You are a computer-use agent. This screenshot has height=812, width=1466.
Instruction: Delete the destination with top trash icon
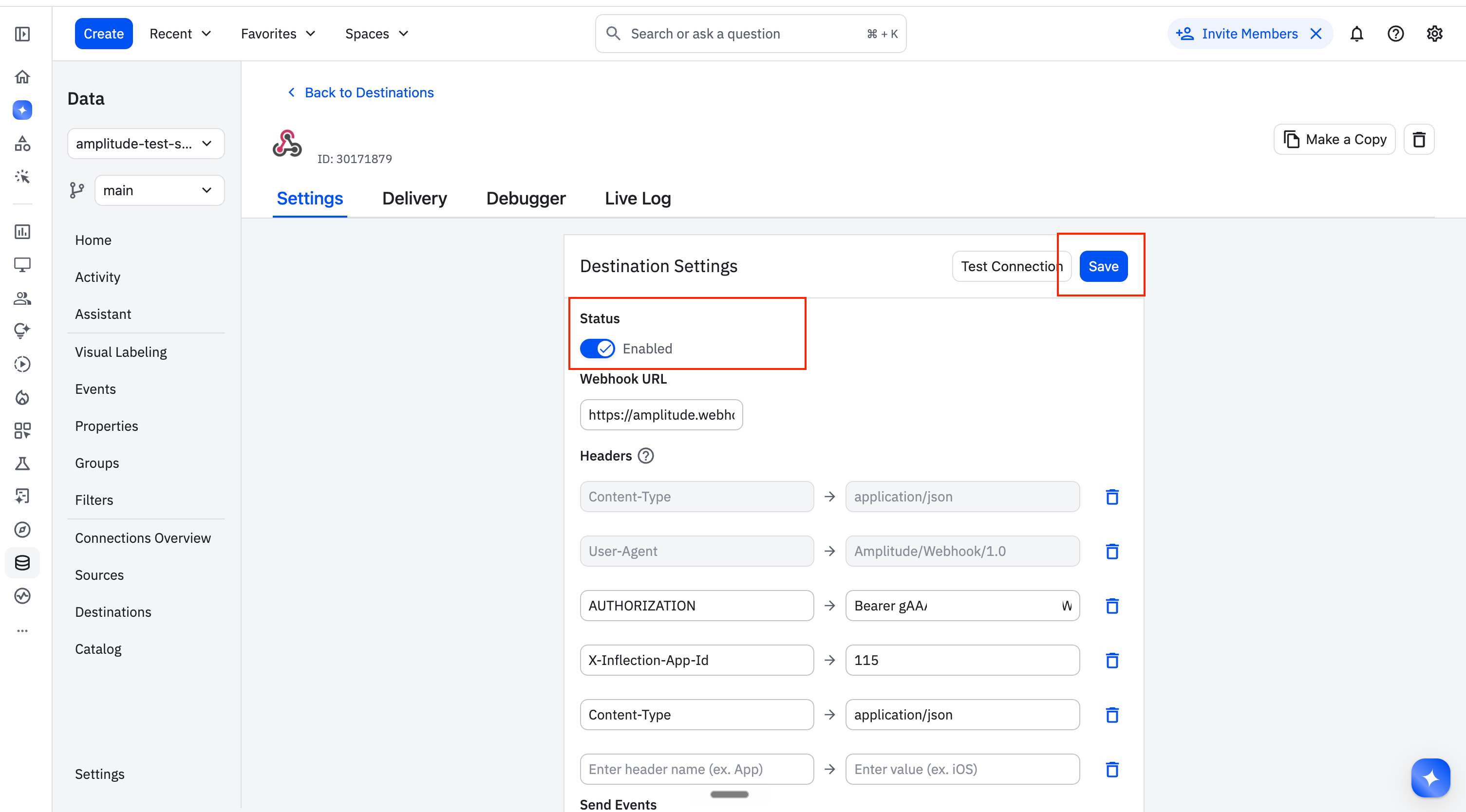pos(1419,139)
